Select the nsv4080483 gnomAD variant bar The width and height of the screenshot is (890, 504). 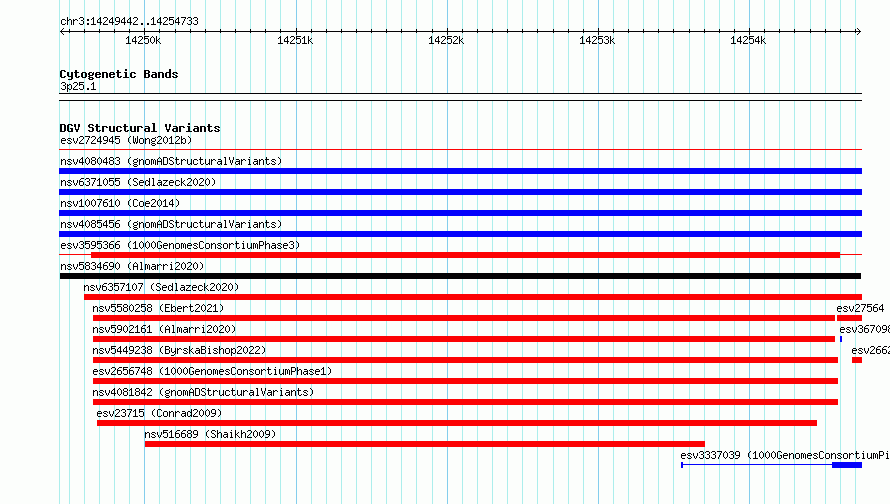(460, 171)
